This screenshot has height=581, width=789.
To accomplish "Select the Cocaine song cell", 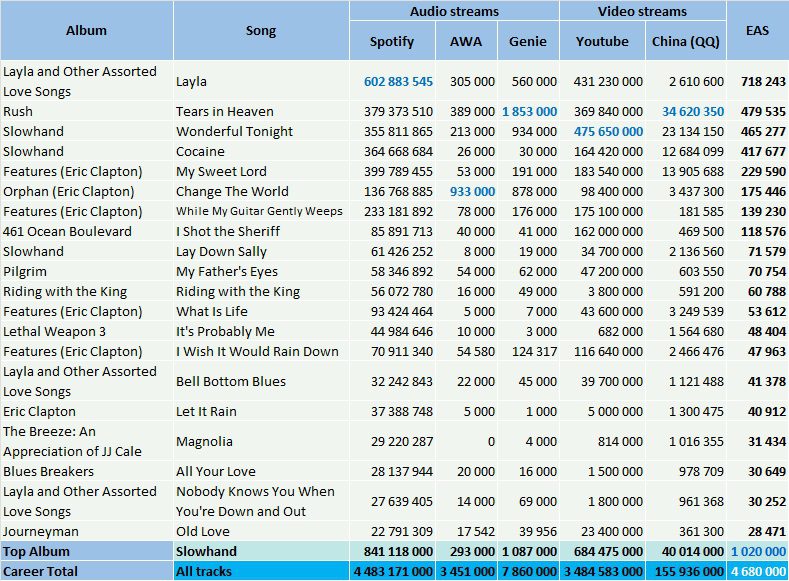I will click(x=261, y=151).
